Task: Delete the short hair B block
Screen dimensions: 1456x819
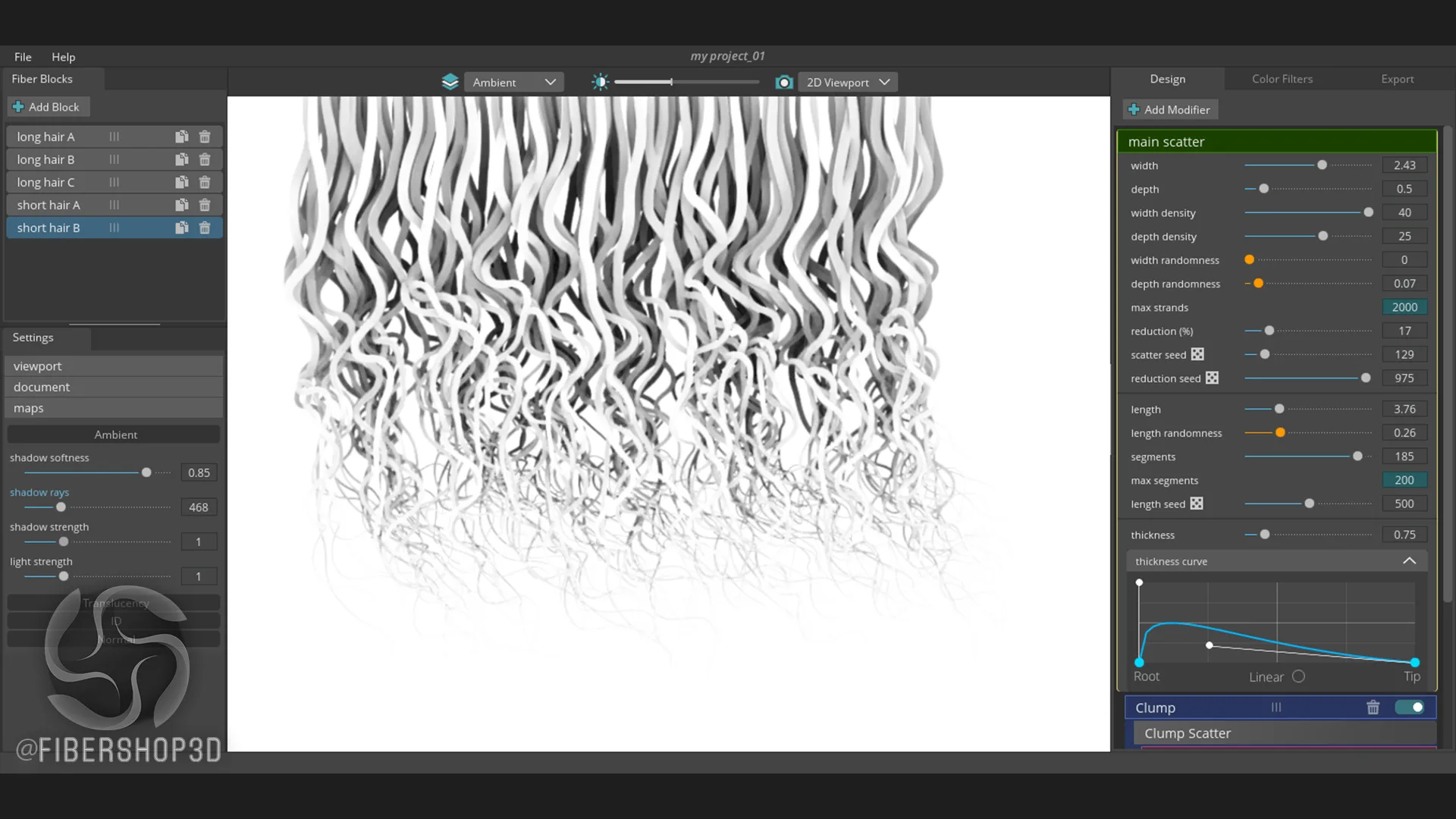Action: click(x=204, y=227)
